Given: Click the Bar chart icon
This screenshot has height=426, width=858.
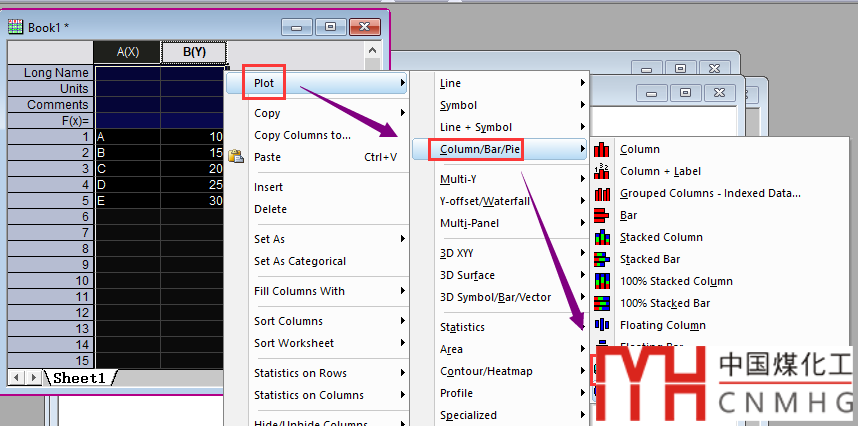Looking at the screenshot, I should (x=602, y=215).
